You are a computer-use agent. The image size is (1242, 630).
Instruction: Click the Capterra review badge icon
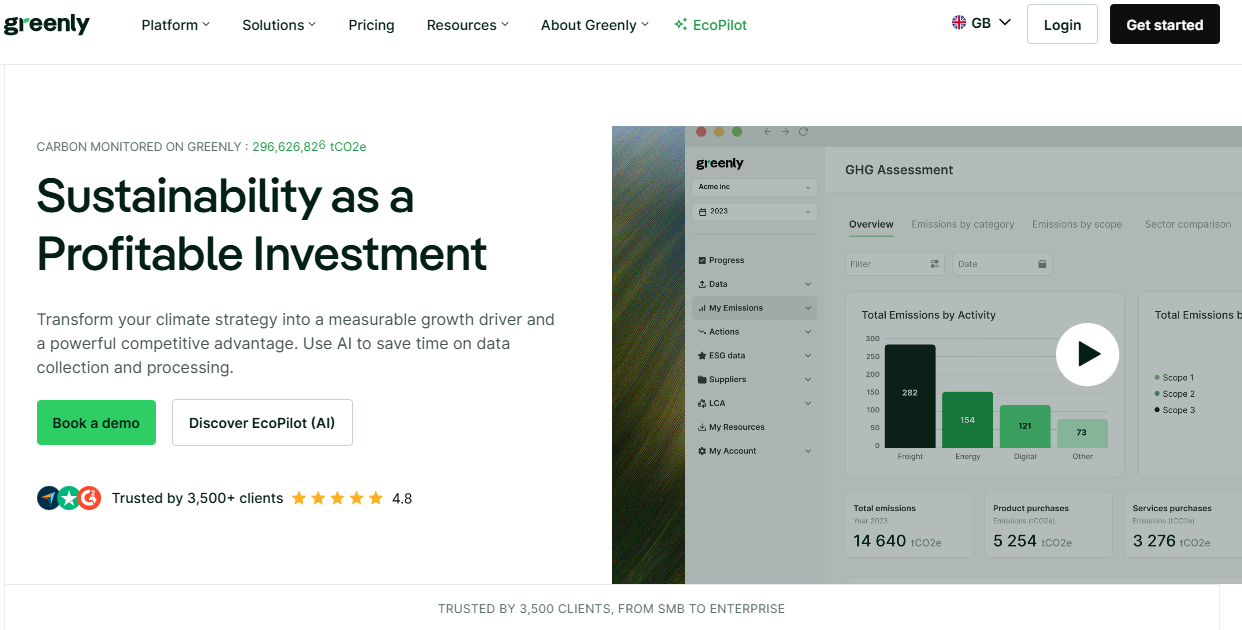pos(49,498)
